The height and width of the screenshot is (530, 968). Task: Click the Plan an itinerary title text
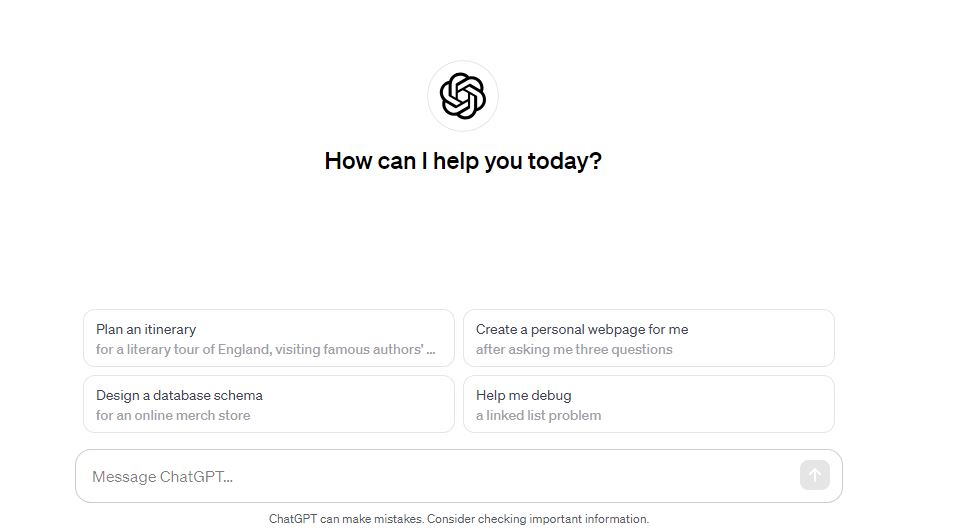(146, 329)
